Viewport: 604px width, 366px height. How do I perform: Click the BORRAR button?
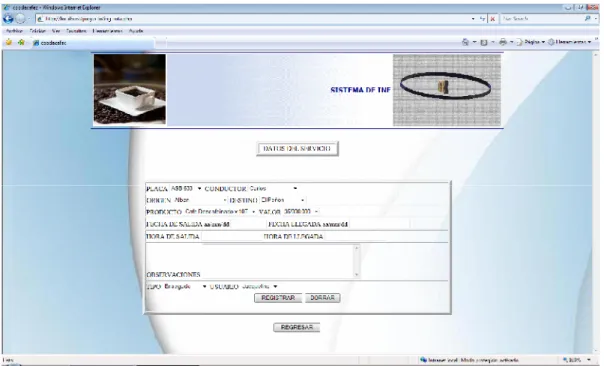[322, 298]
